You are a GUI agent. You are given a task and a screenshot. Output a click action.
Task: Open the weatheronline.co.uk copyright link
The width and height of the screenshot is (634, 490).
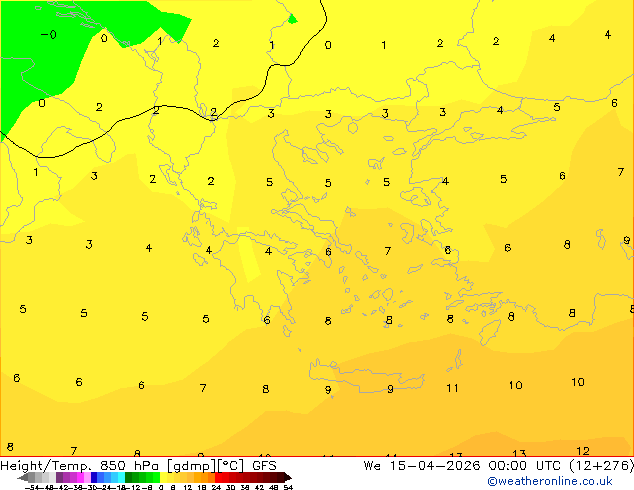pyautogui.click(x=550, y=481)
